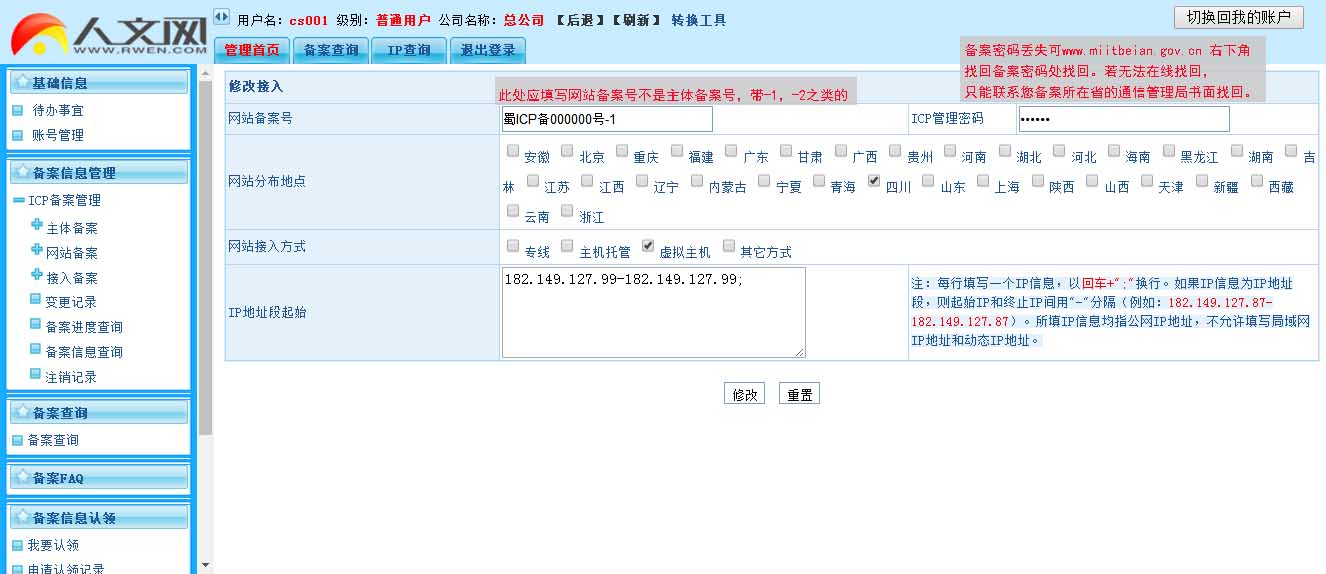The height and width of the screenshot is (574, 1326).
Task: Click the icon beside 备案进度查询
Action: coord(36,326)
